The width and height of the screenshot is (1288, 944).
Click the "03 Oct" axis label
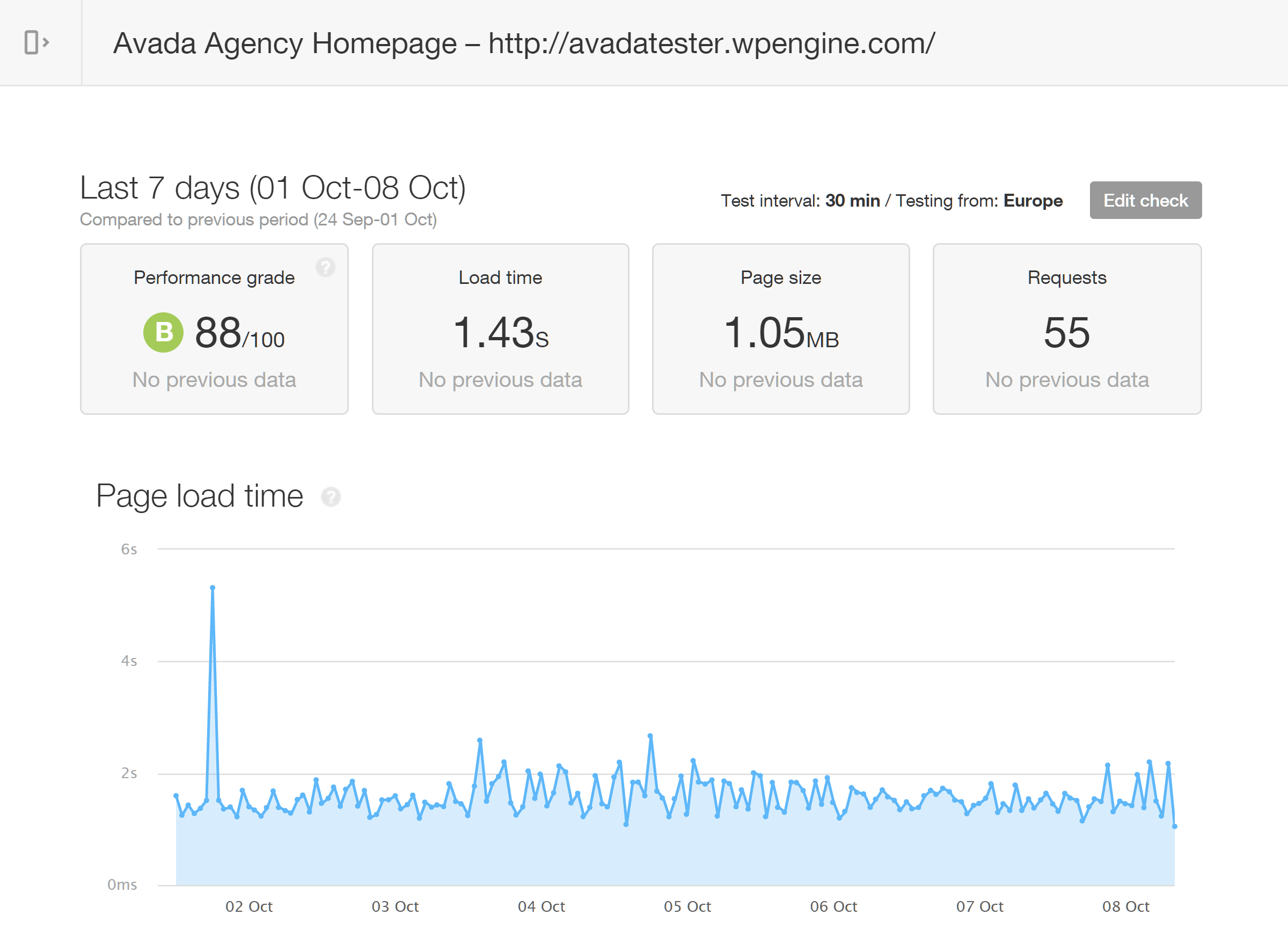pyautogui.click(x=395, y=906)
